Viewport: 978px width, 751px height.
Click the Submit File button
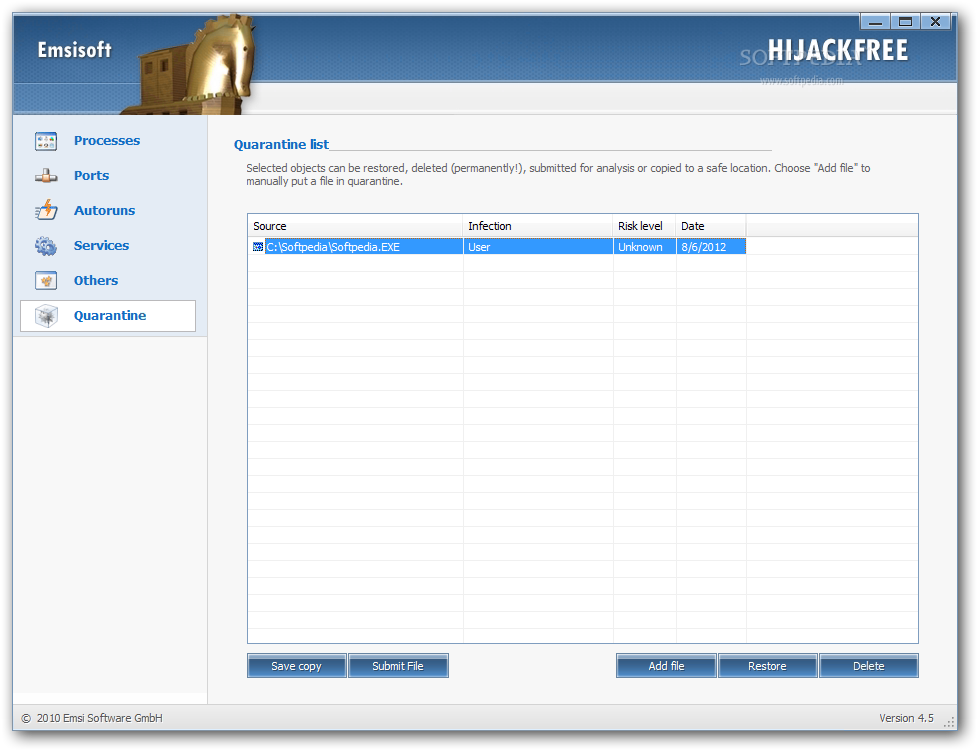[x=398, y=666]
